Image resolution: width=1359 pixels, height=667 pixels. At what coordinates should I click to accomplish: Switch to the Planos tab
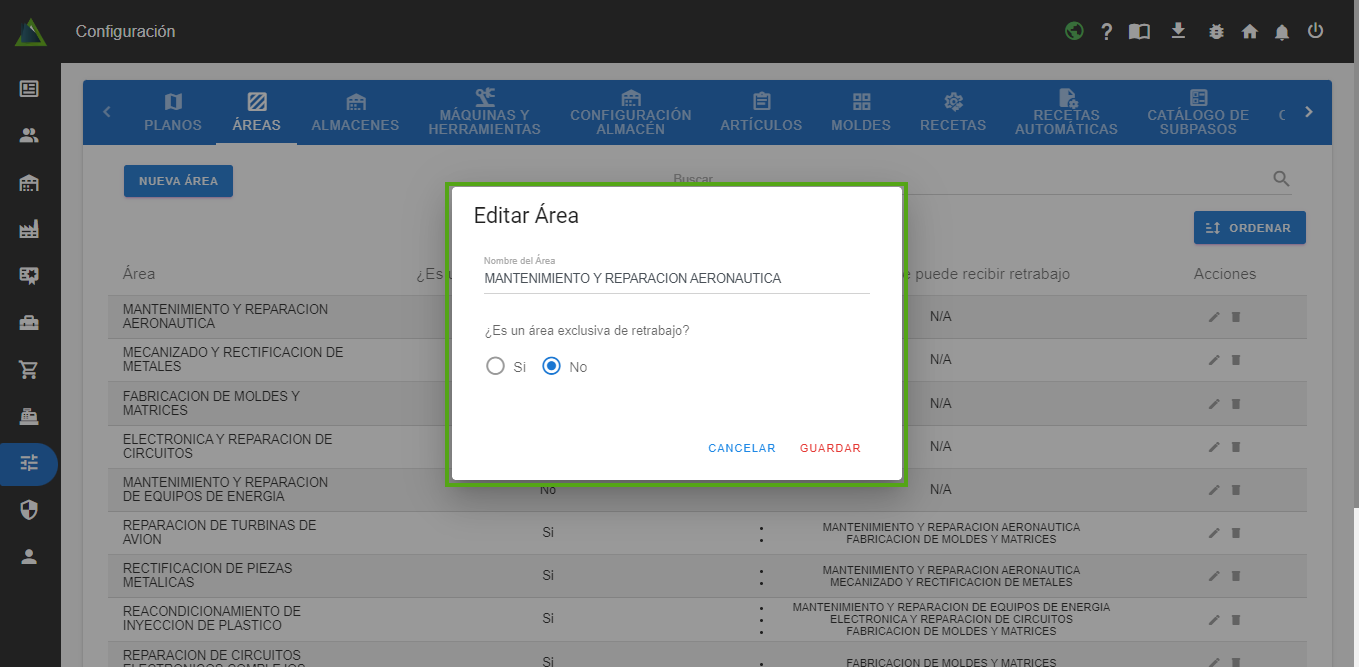(x=173, y=113)
